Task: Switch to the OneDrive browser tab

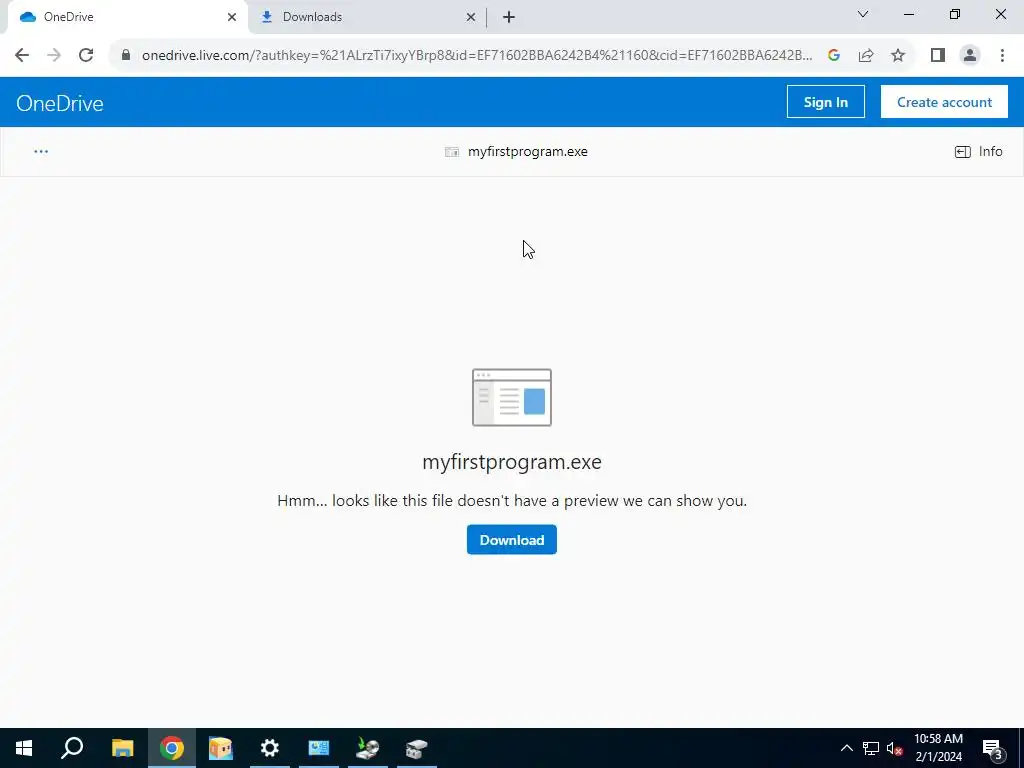Action: click(x=127, y=17)
